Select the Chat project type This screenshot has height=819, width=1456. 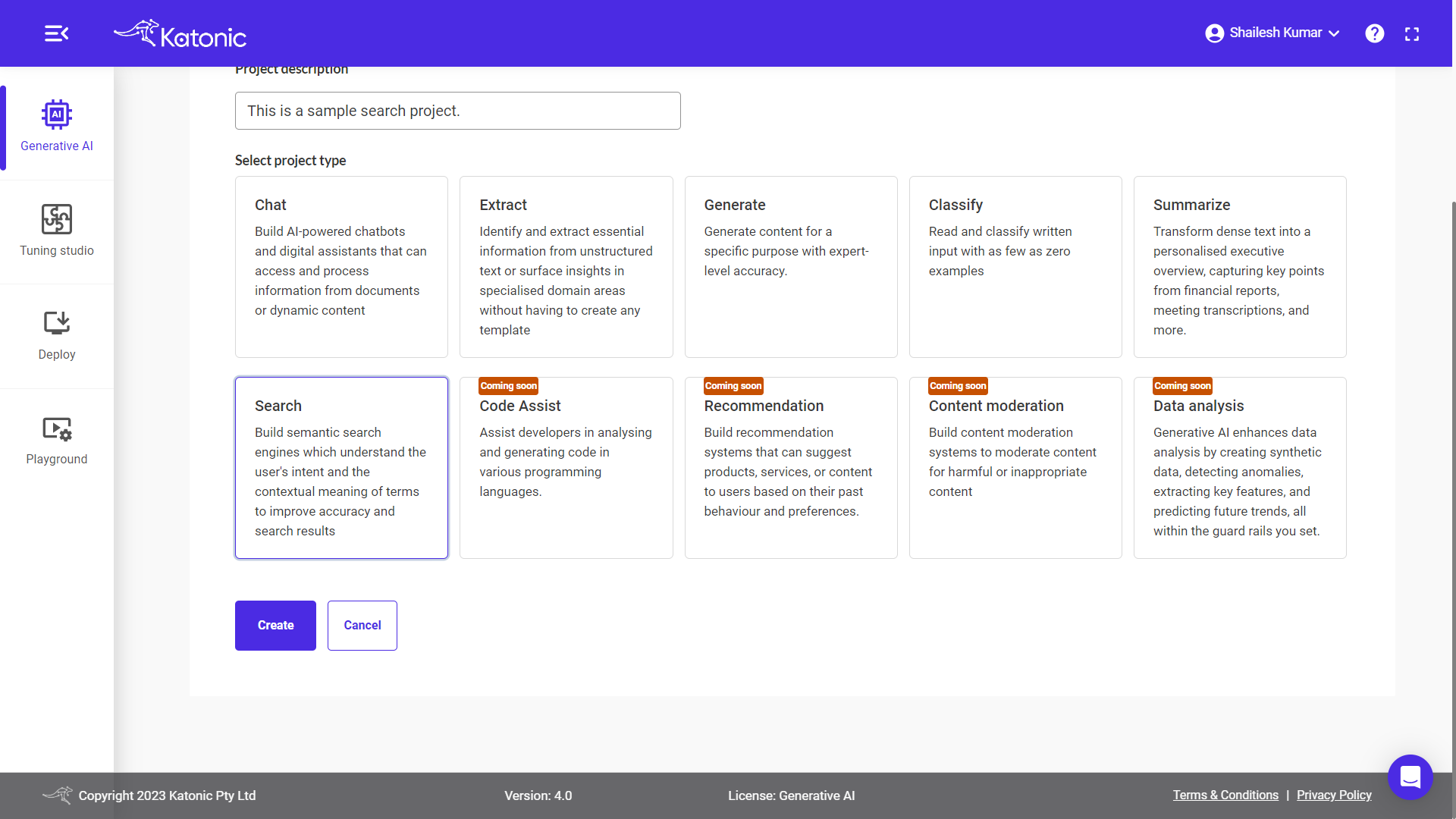tap(341, 266)
